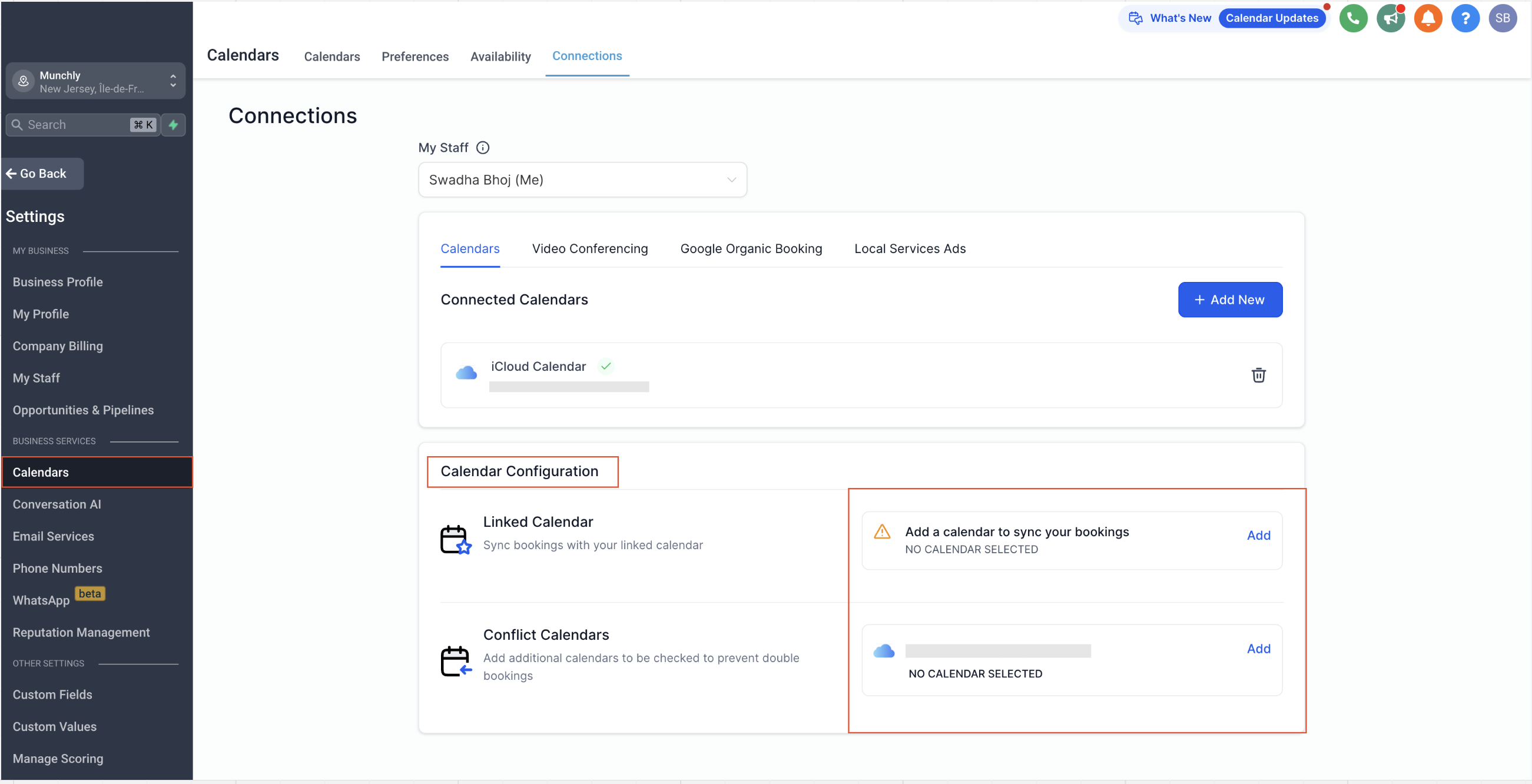
Task: Open the Swadha Bhoj staff dropdown
Action: [x=582, y=180]
